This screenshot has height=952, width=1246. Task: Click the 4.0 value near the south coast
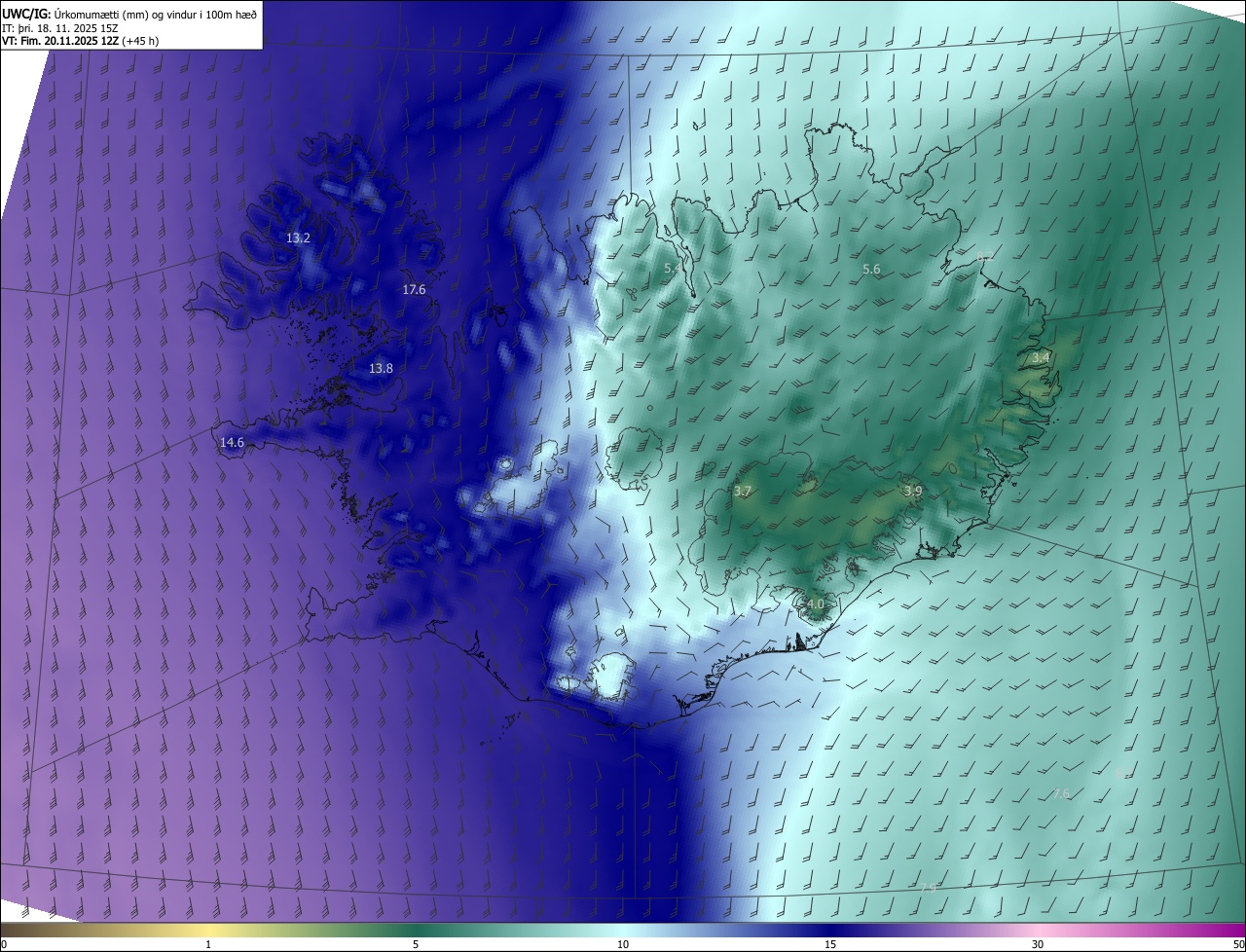[x=816, y=604]
